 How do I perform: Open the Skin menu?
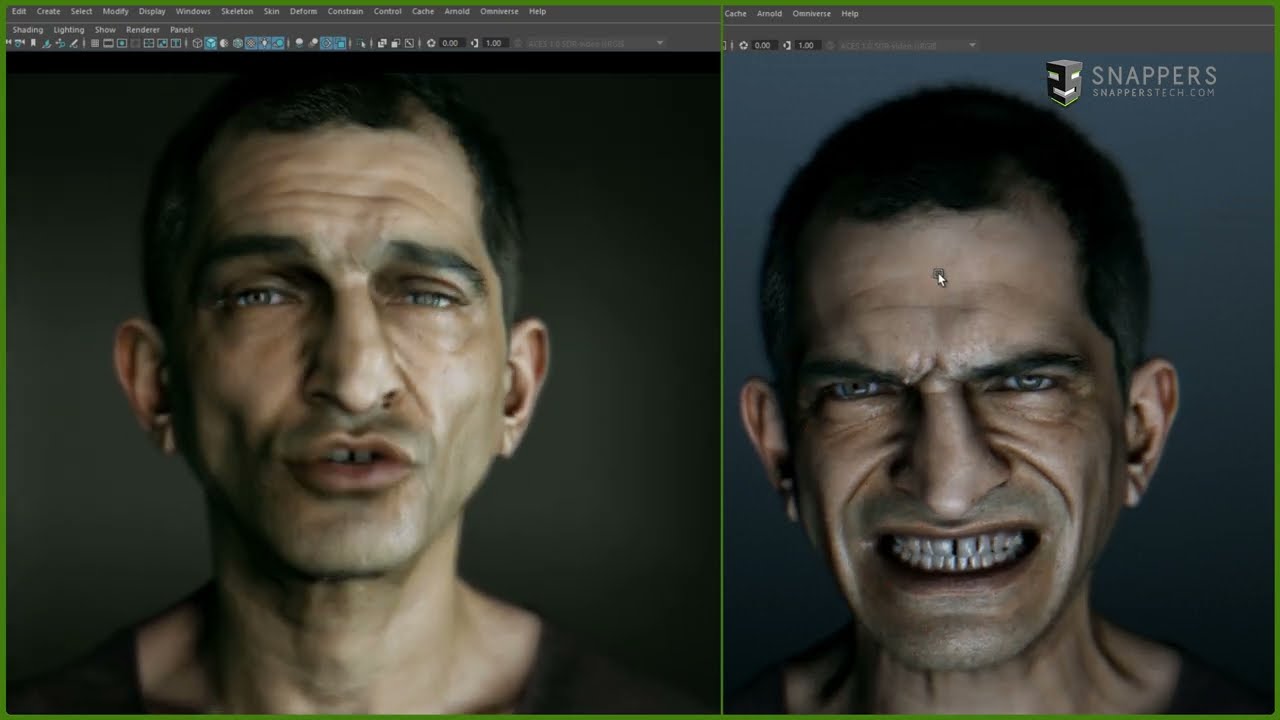point(271,12)
